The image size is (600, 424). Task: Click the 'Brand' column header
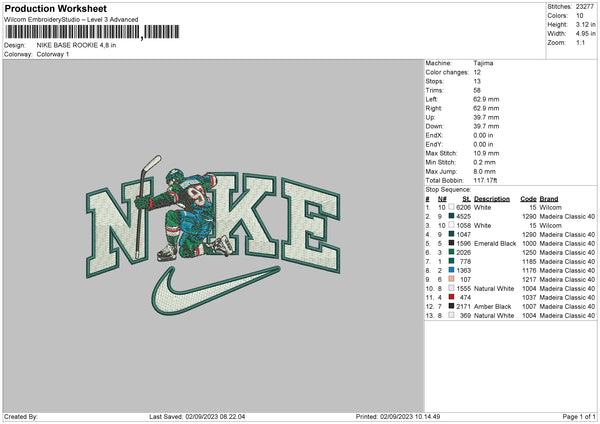pos(549,199)
